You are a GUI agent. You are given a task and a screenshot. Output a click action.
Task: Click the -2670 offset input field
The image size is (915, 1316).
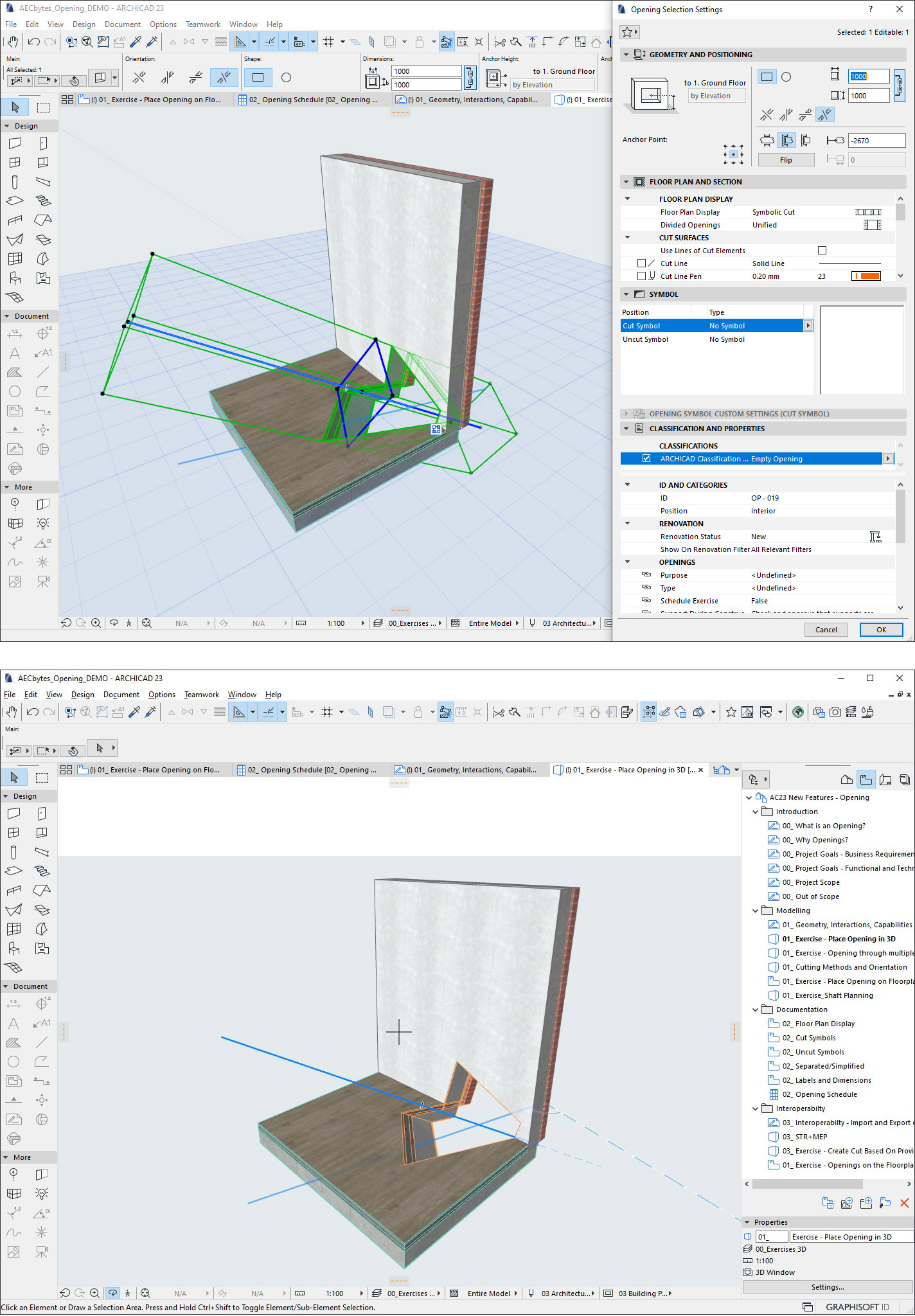(876, 141)
